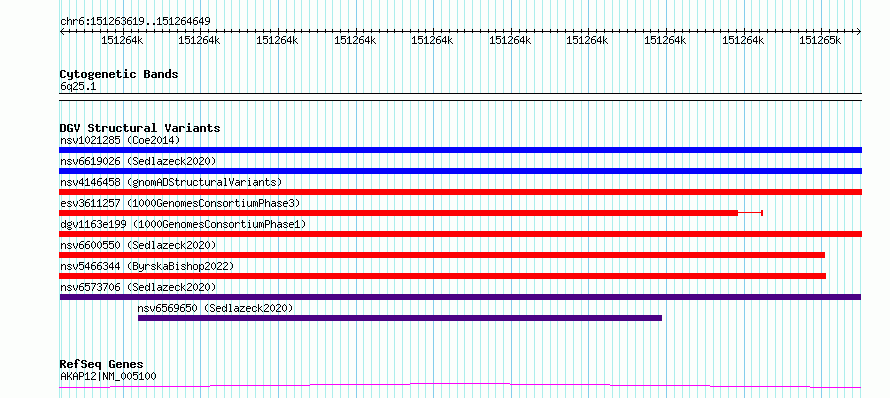Open nsv5466344 (ByrskaBishop2022) variant label
Viewport: 890px width, 398px height.
point(146,266)
